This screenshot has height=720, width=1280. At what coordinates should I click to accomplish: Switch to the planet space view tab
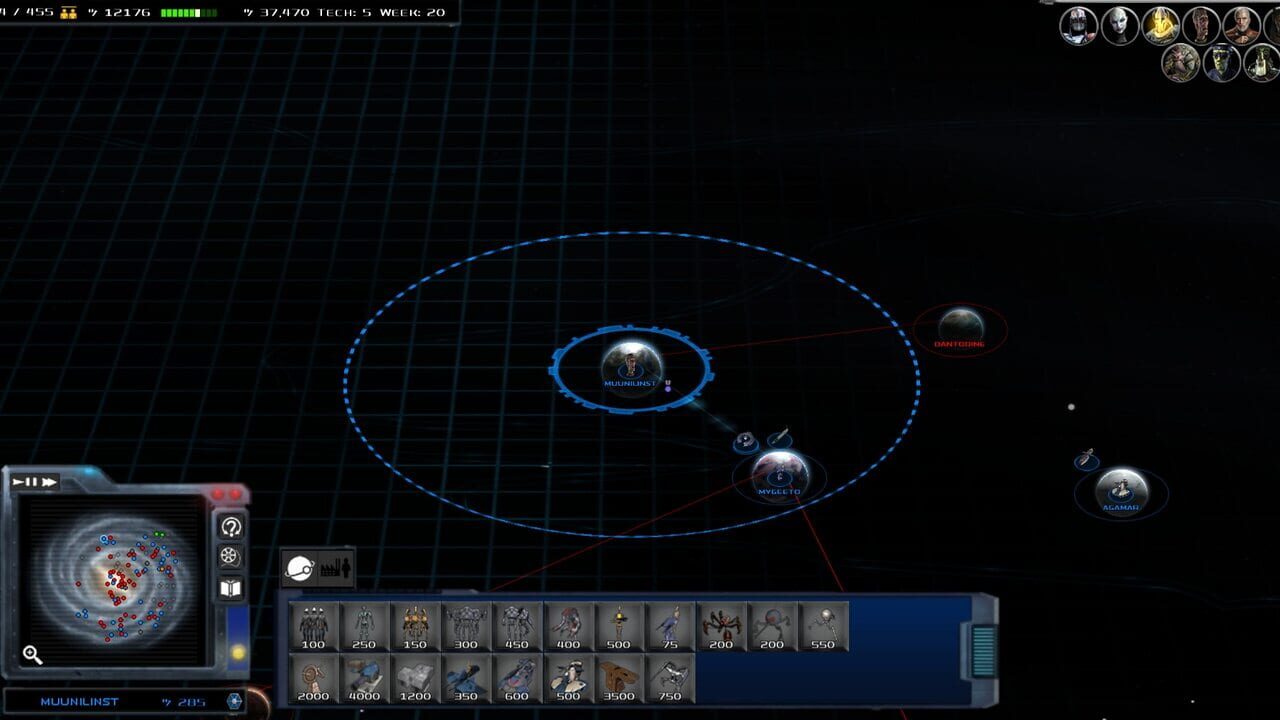pyautogui.click(x=299, y=568)
